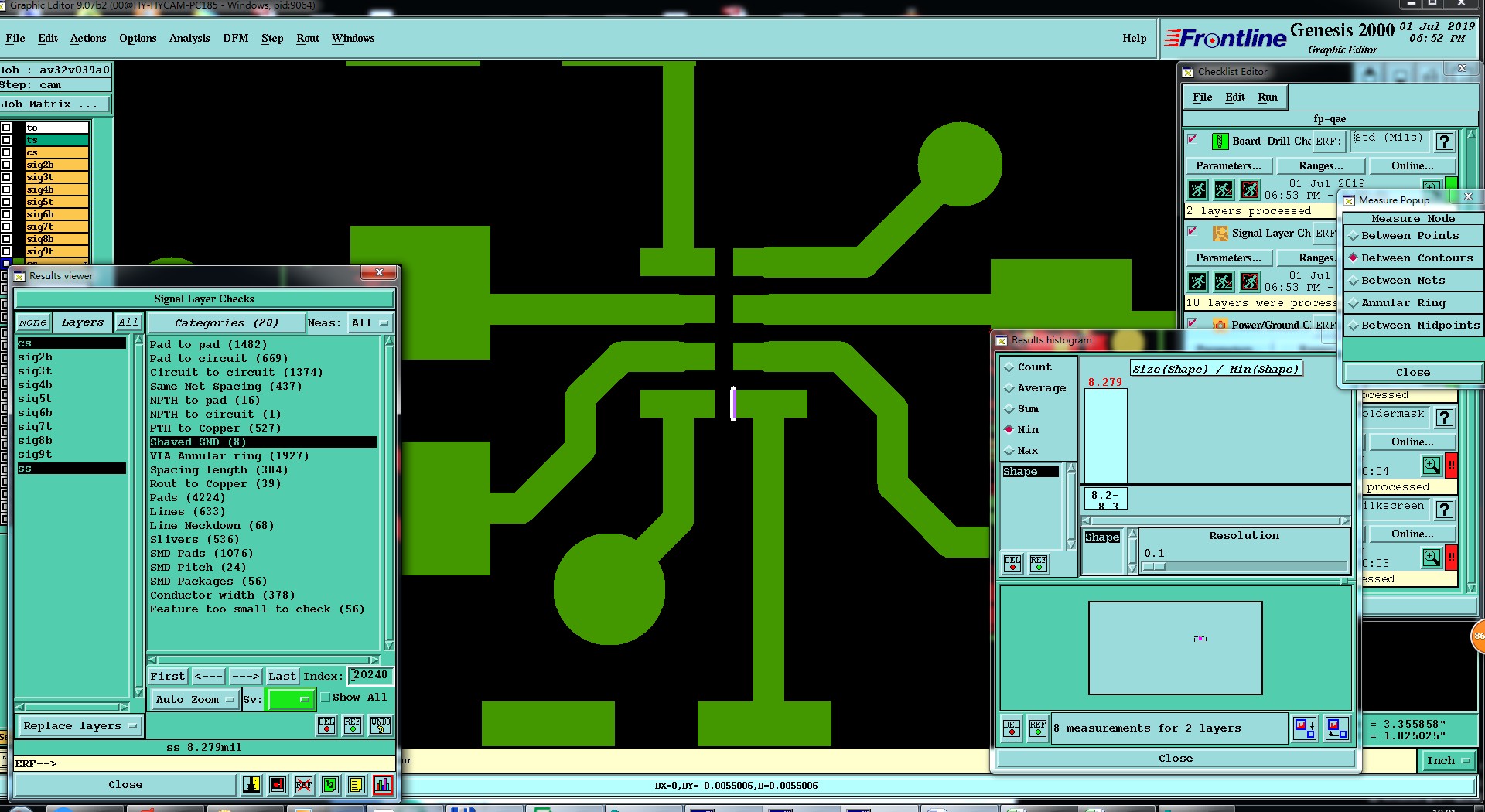
Task: Click histogram export-down icon beside measurements text
Action: [x=1304, y=728]
